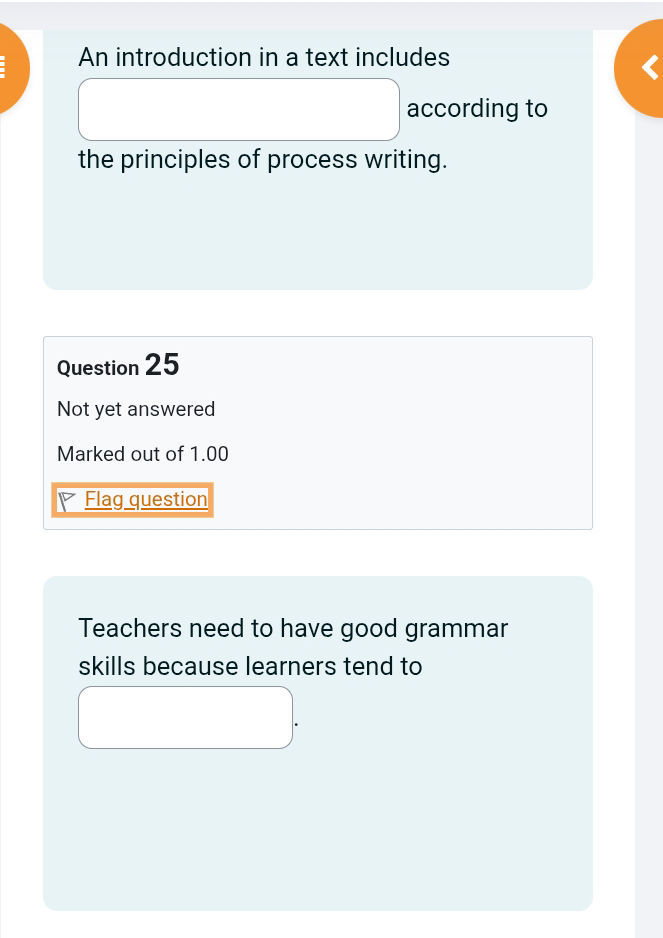Click the Not yet answered status text
Image resolution: width=663 pixels, height=938 pixels.
[x=136, y=409]
